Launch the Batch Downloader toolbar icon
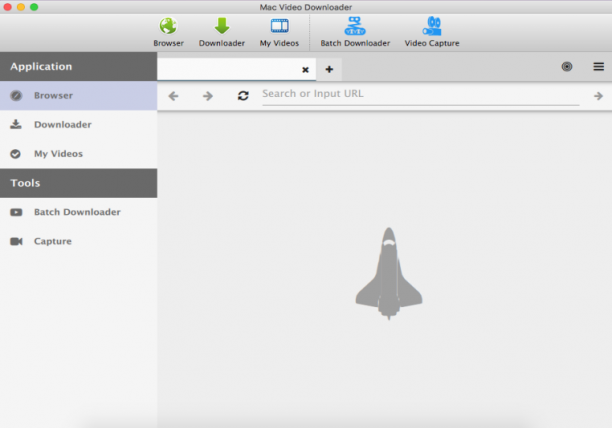Image resolution: width=612 pixels, height=428 pixels. tap(355, 26)
